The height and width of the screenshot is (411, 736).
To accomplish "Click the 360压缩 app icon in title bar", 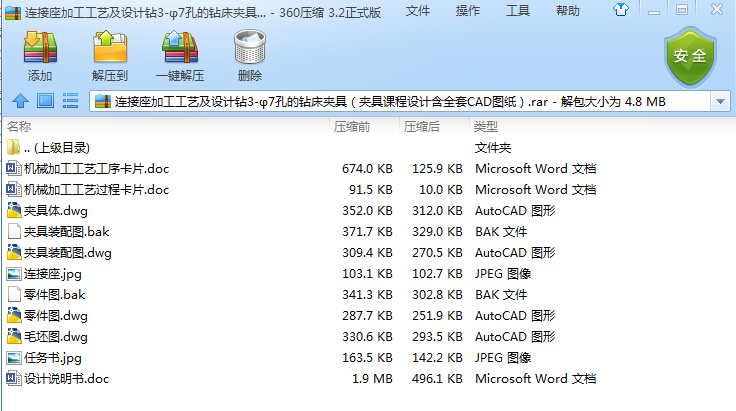I will 13,12.
